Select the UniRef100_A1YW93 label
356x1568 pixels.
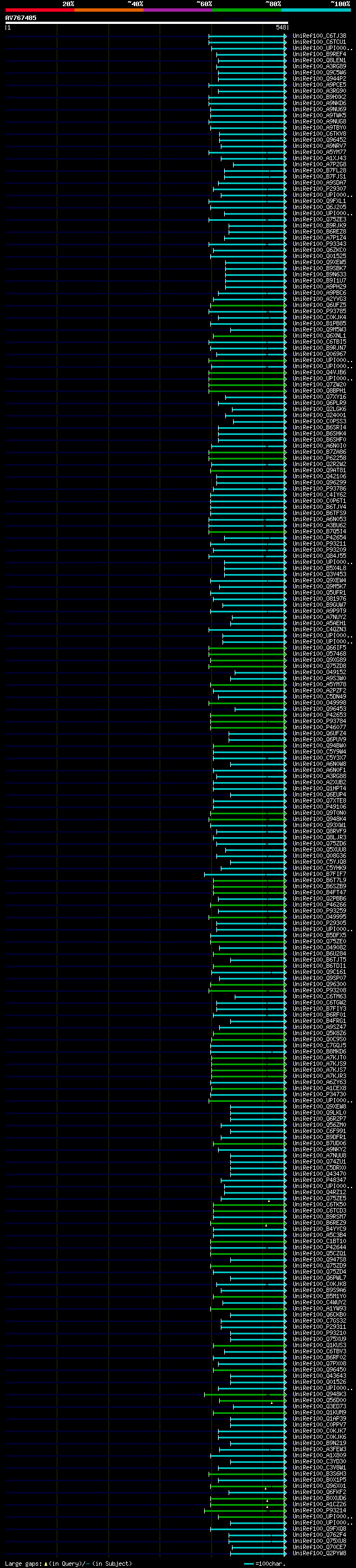[x=319, y=1308]
